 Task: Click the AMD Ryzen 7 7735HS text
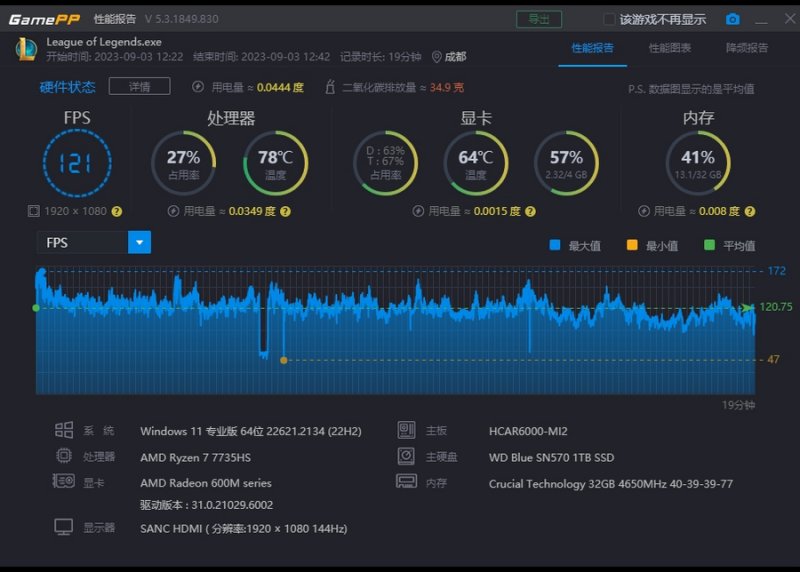(195, 458)
